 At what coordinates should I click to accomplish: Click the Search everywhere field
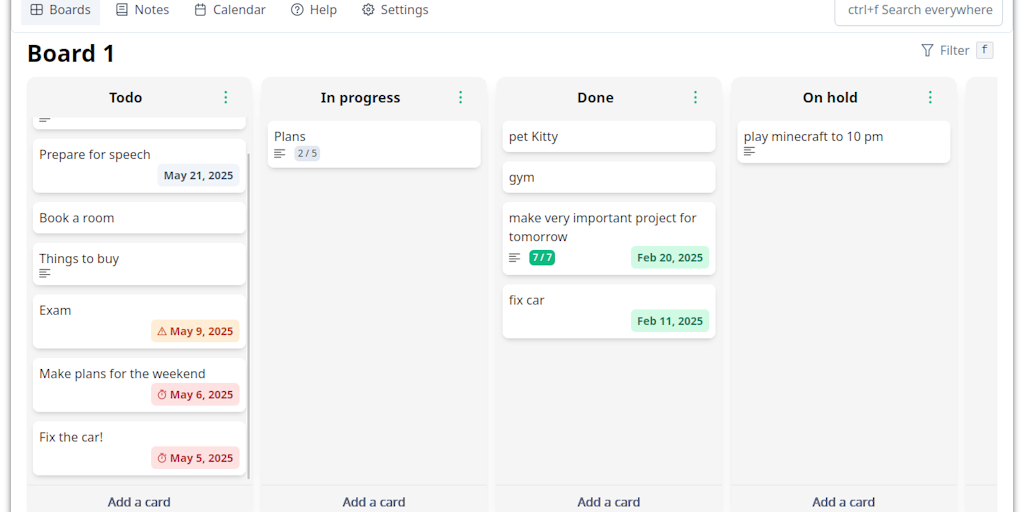(919, 10)
